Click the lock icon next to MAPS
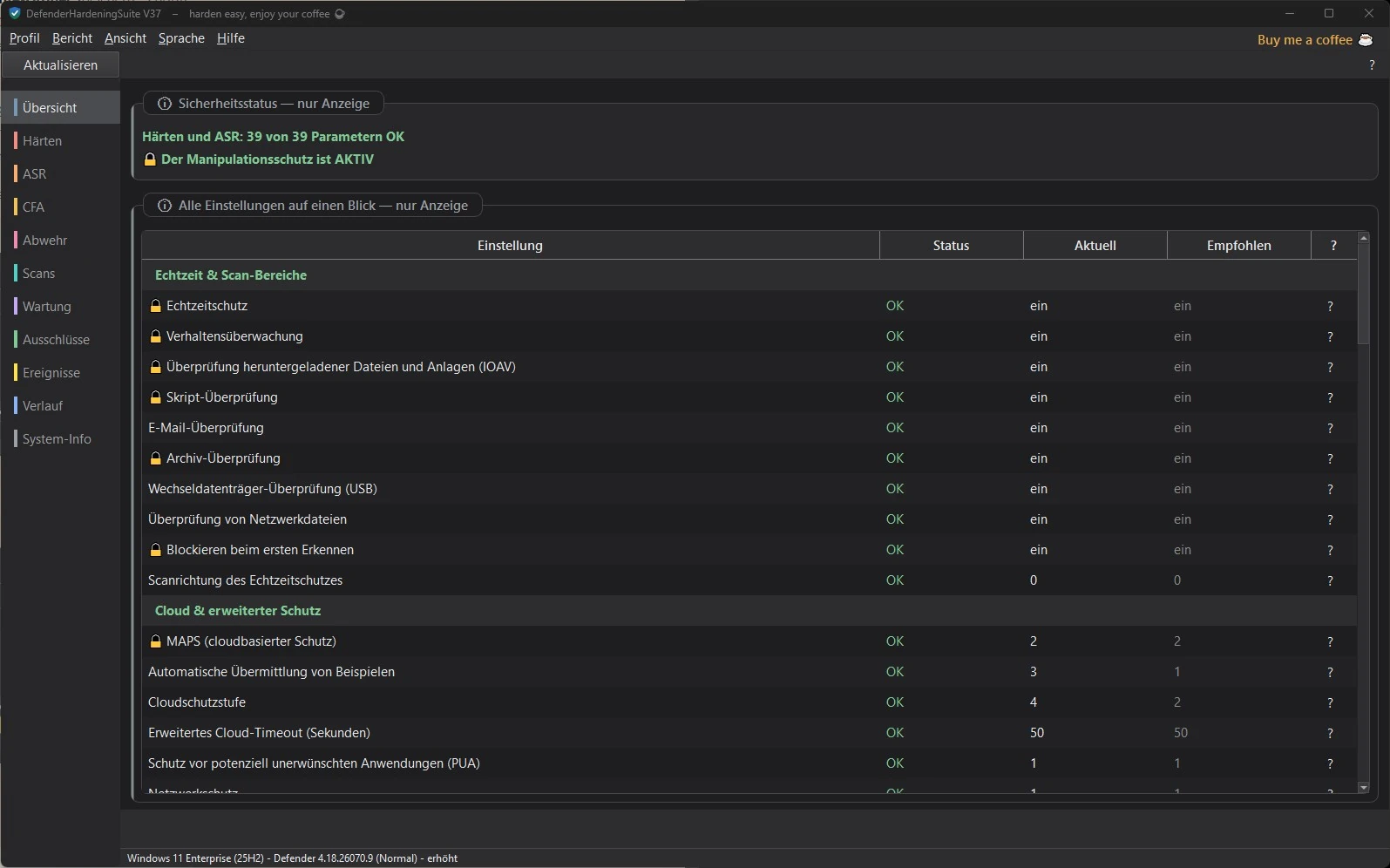This screenshot has height=868, width=1390. coord(156,641)
